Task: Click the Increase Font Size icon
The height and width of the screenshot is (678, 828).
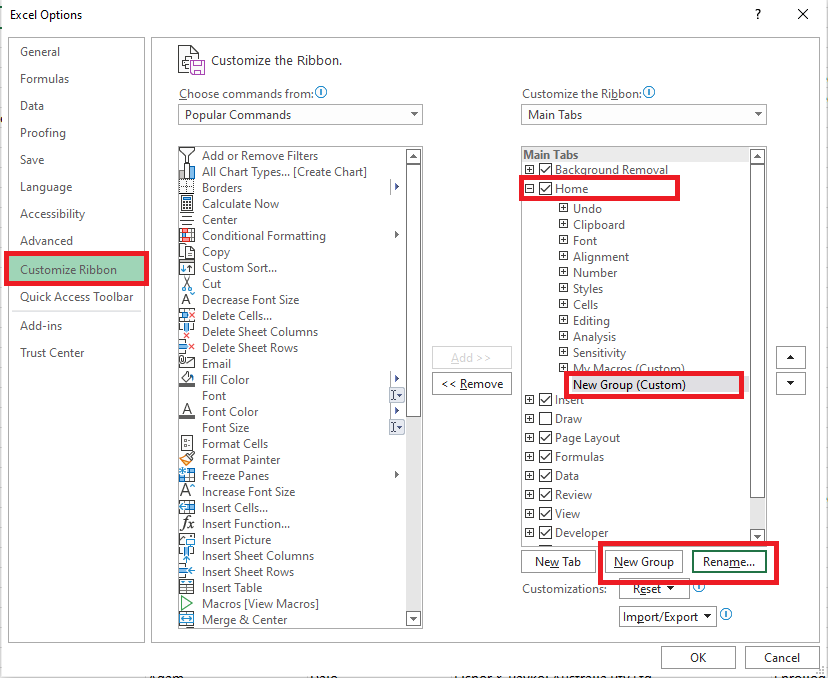Action: point(187,492)
